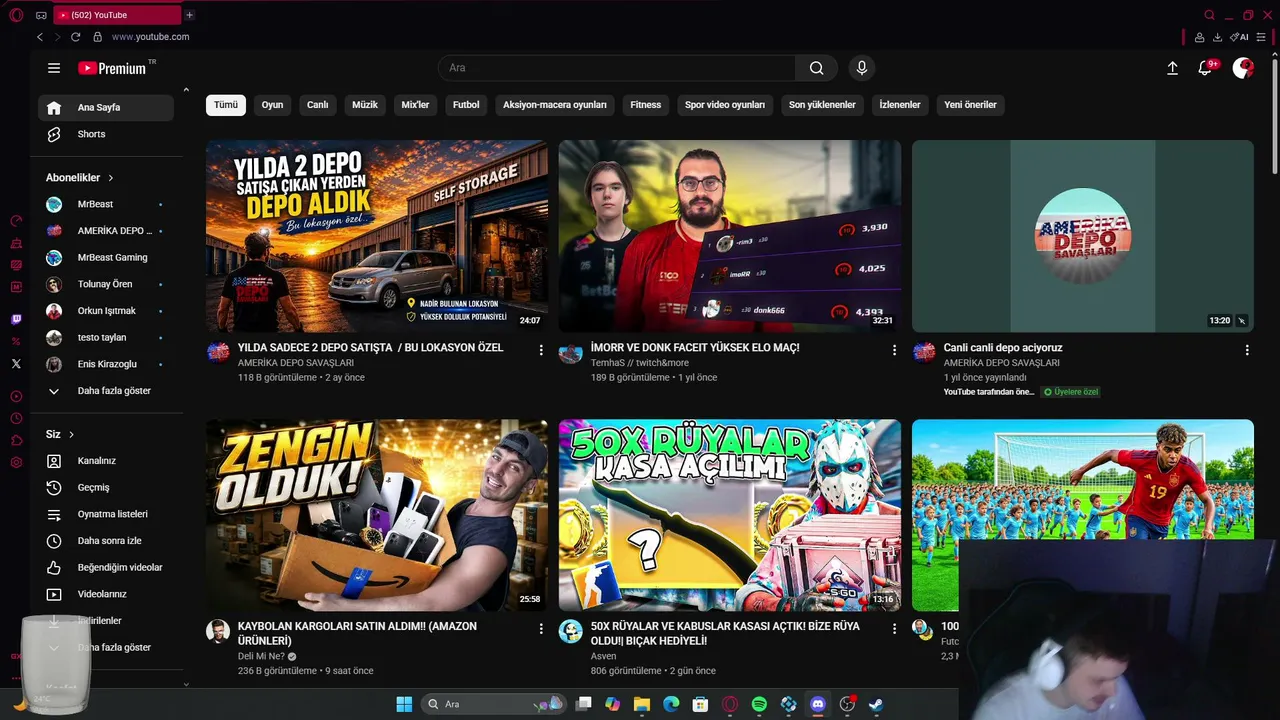
Task: Select the Müzik filter chip
Action: (x=365, y=105)
